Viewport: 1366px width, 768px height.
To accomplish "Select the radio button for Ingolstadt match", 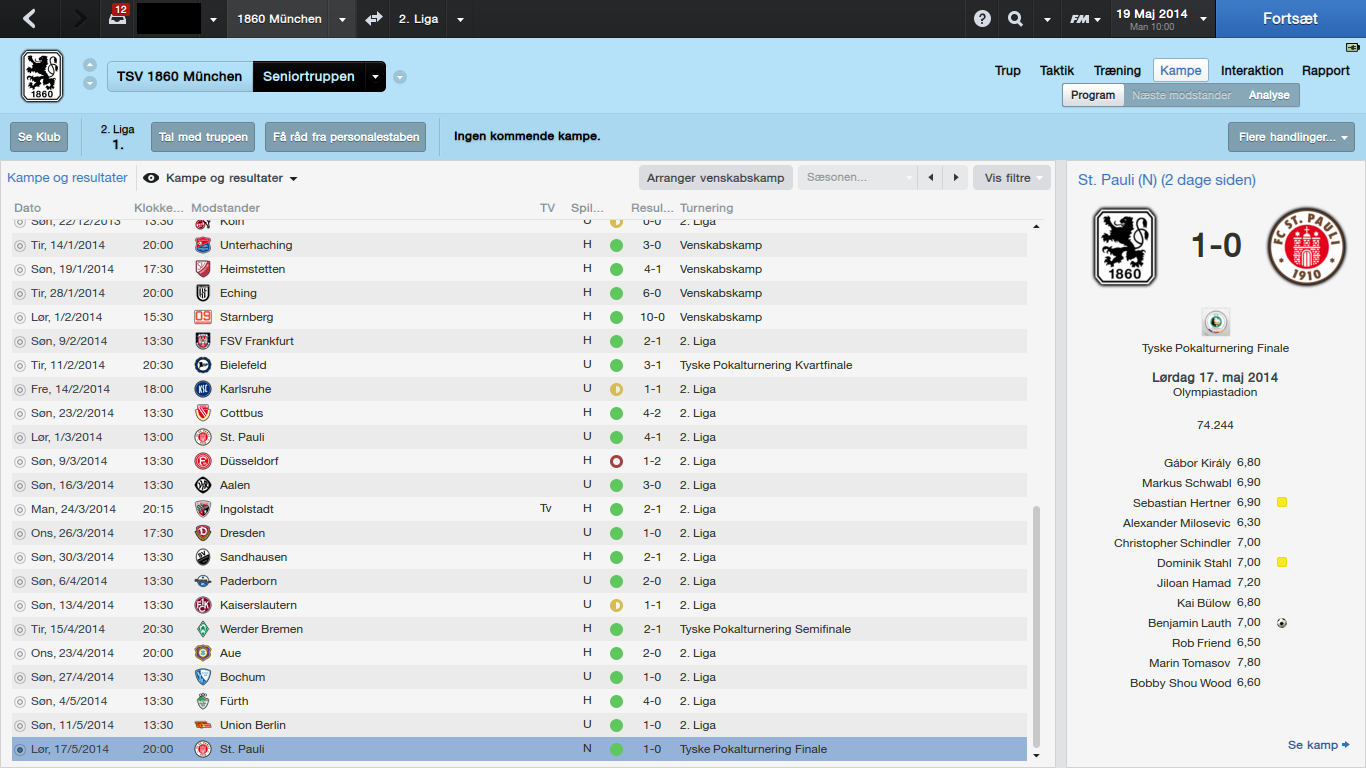I will pyautogui.click(x=20, y=509).
